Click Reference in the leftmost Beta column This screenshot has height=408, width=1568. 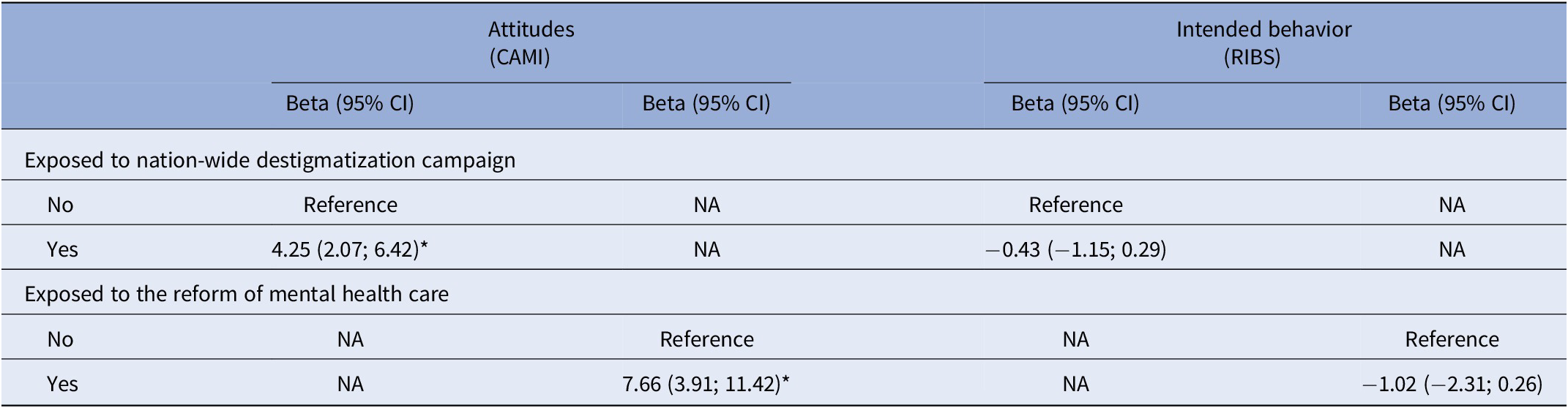[350, 205]
